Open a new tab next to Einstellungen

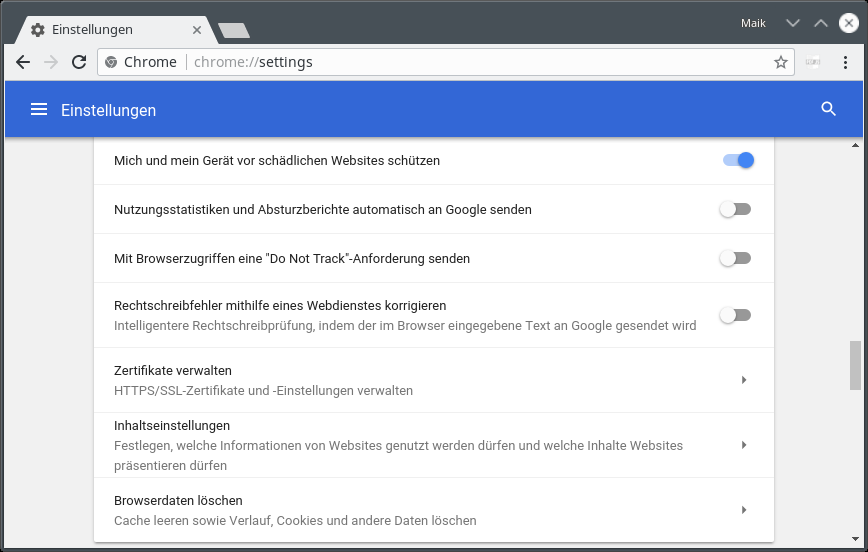click(x=234, y=31)
